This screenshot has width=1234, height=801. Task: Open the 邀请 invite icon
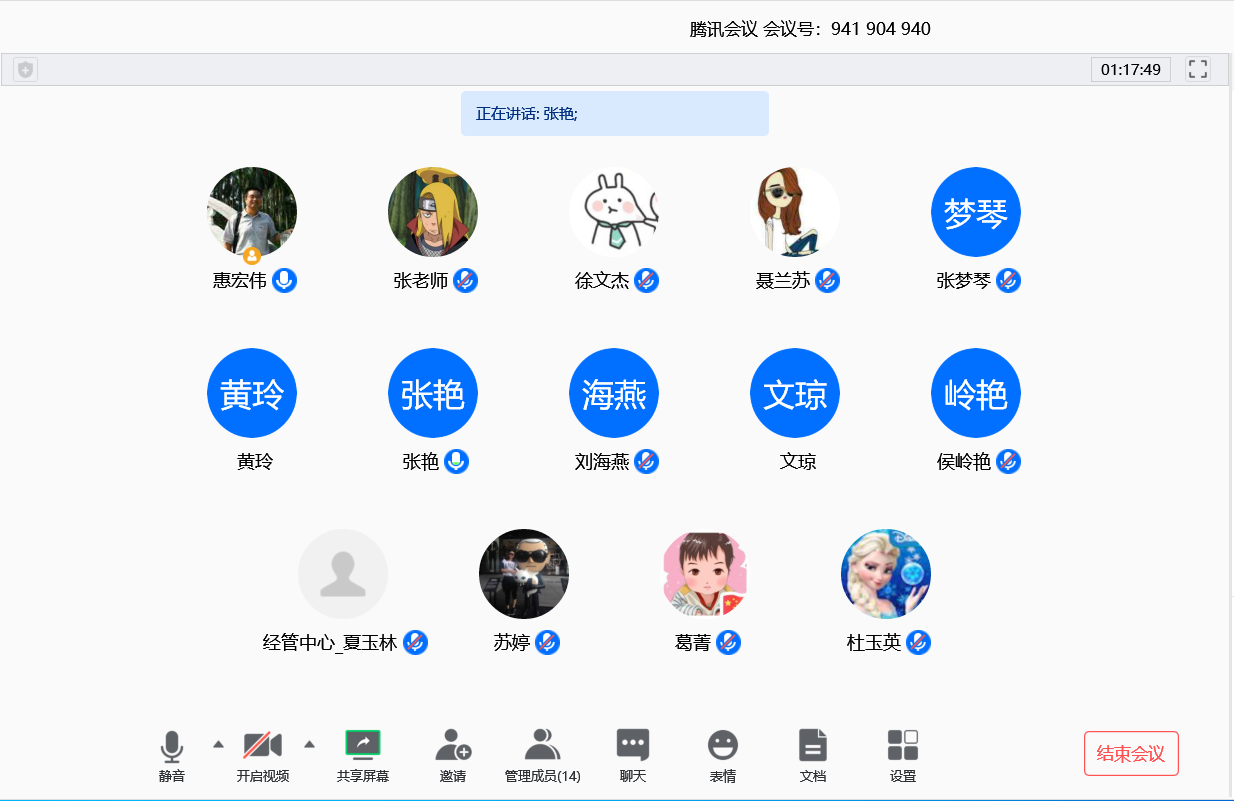[x=453, y=745]
